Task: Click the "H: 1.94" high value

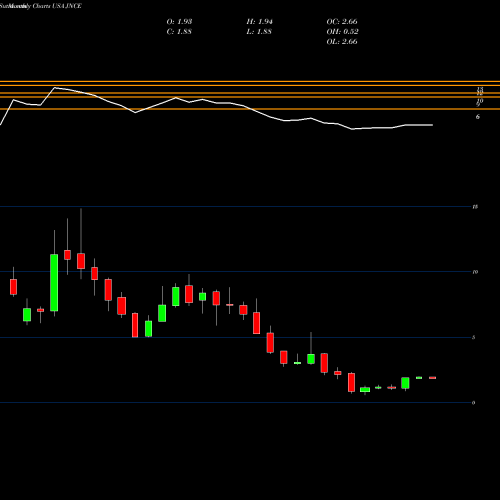Action: coord(260,22)
